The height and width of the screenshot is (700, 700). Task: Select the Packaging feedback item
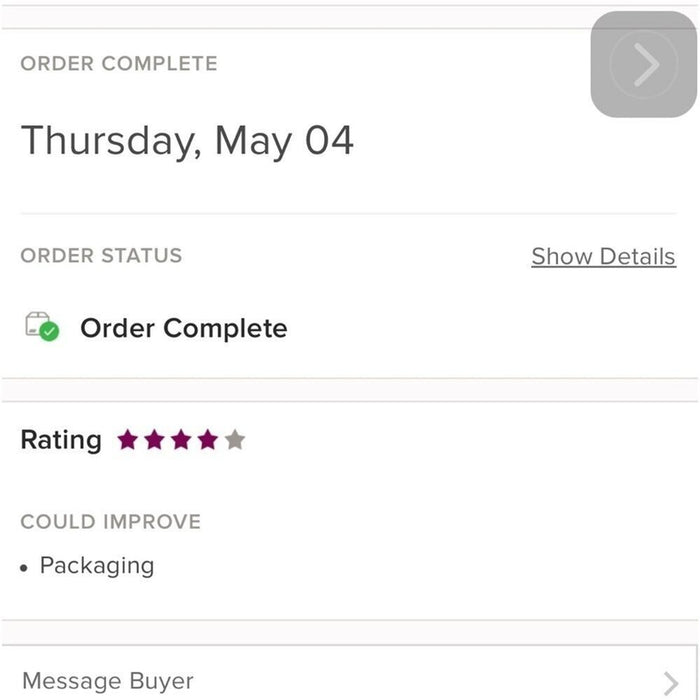tap(97, 565)
